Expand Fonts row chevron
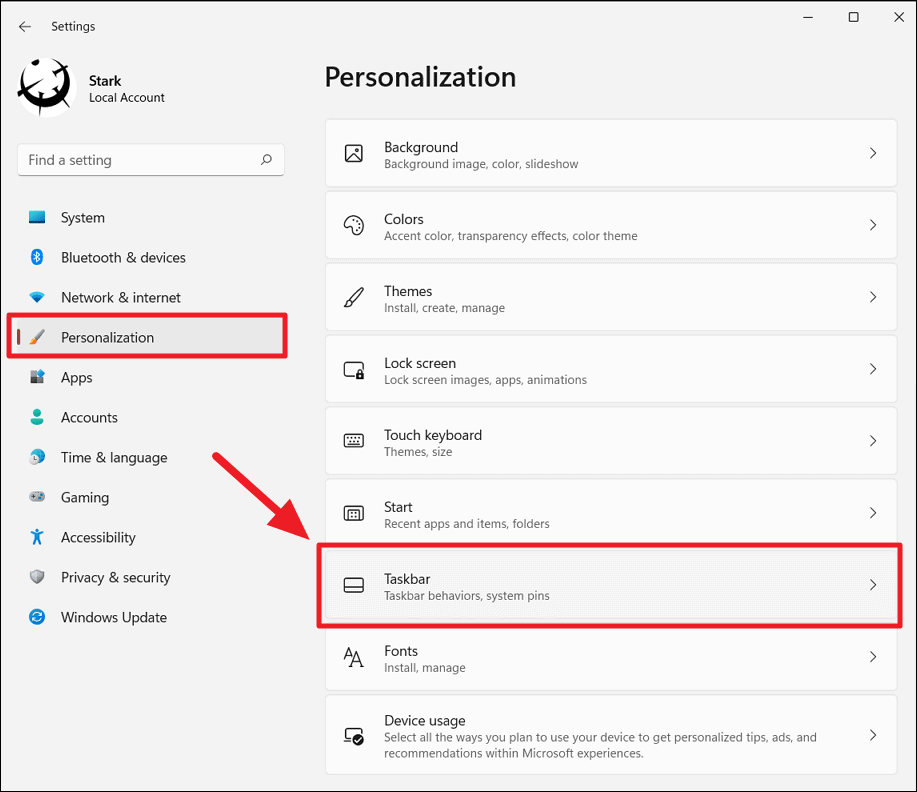 click(873, 657)
